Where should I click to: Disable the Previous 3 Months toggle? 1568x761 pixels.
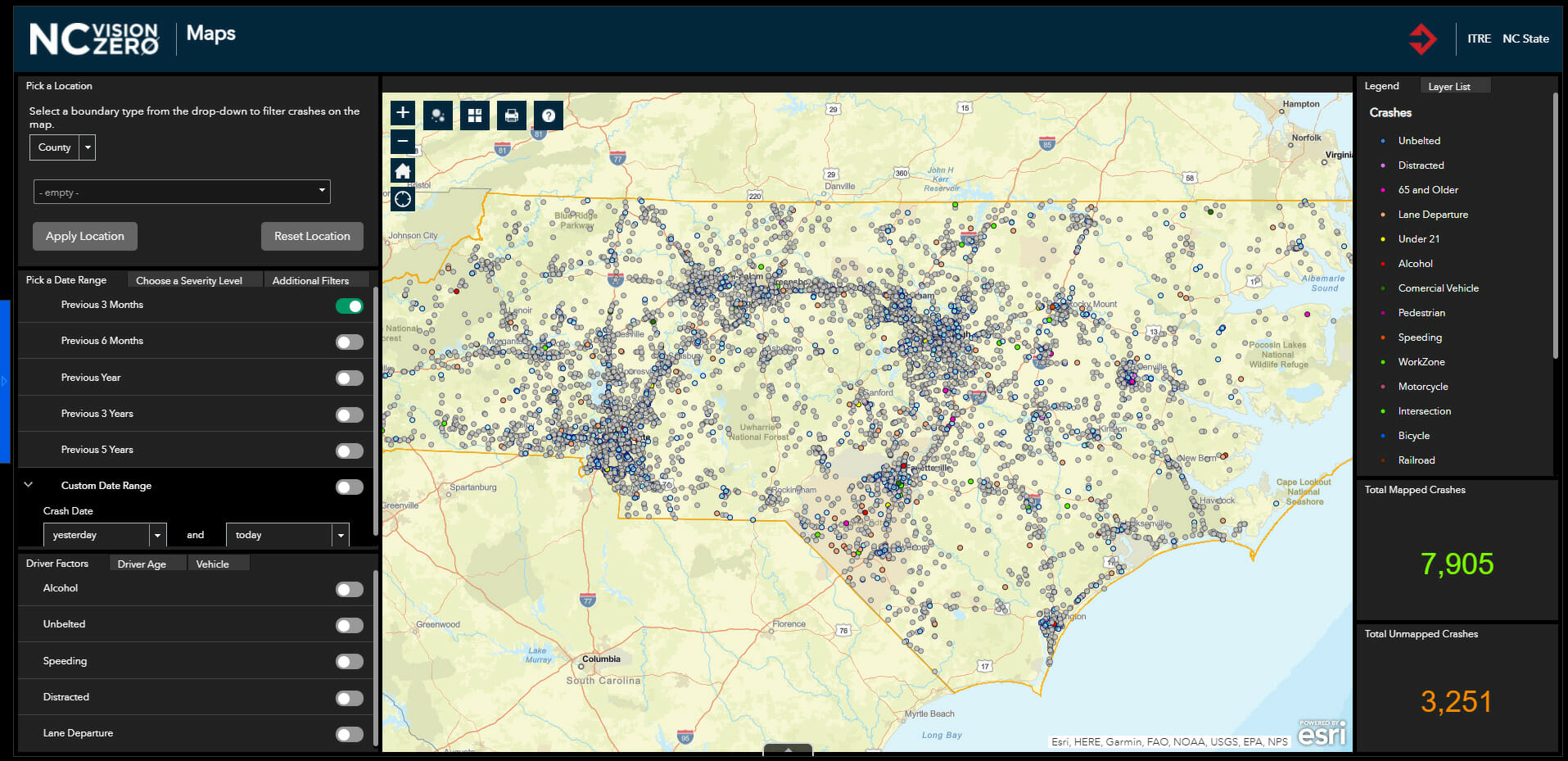(x=350, y=306)
